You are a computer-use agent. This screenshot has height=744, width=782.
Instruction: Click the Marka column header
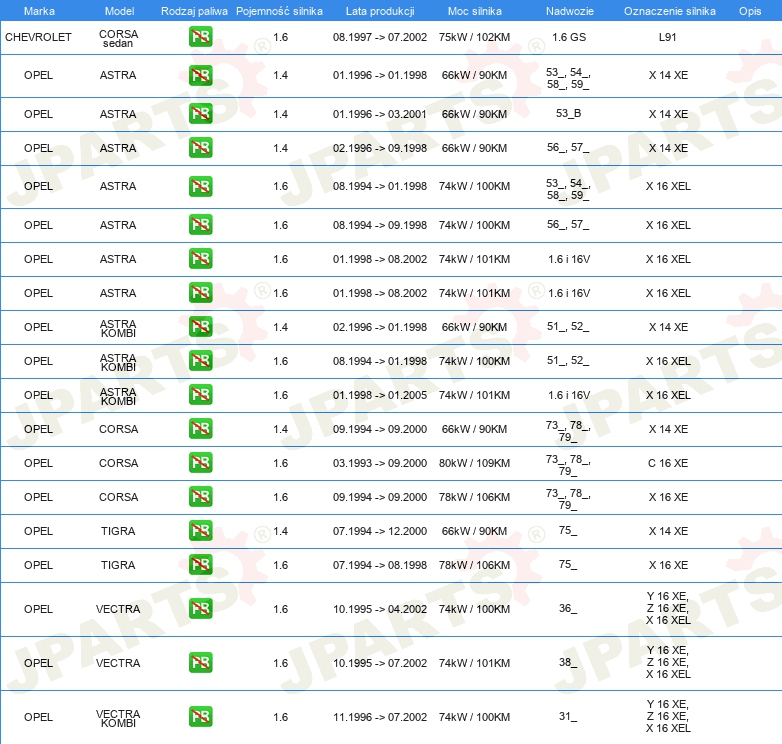click(x=38, y=11)
